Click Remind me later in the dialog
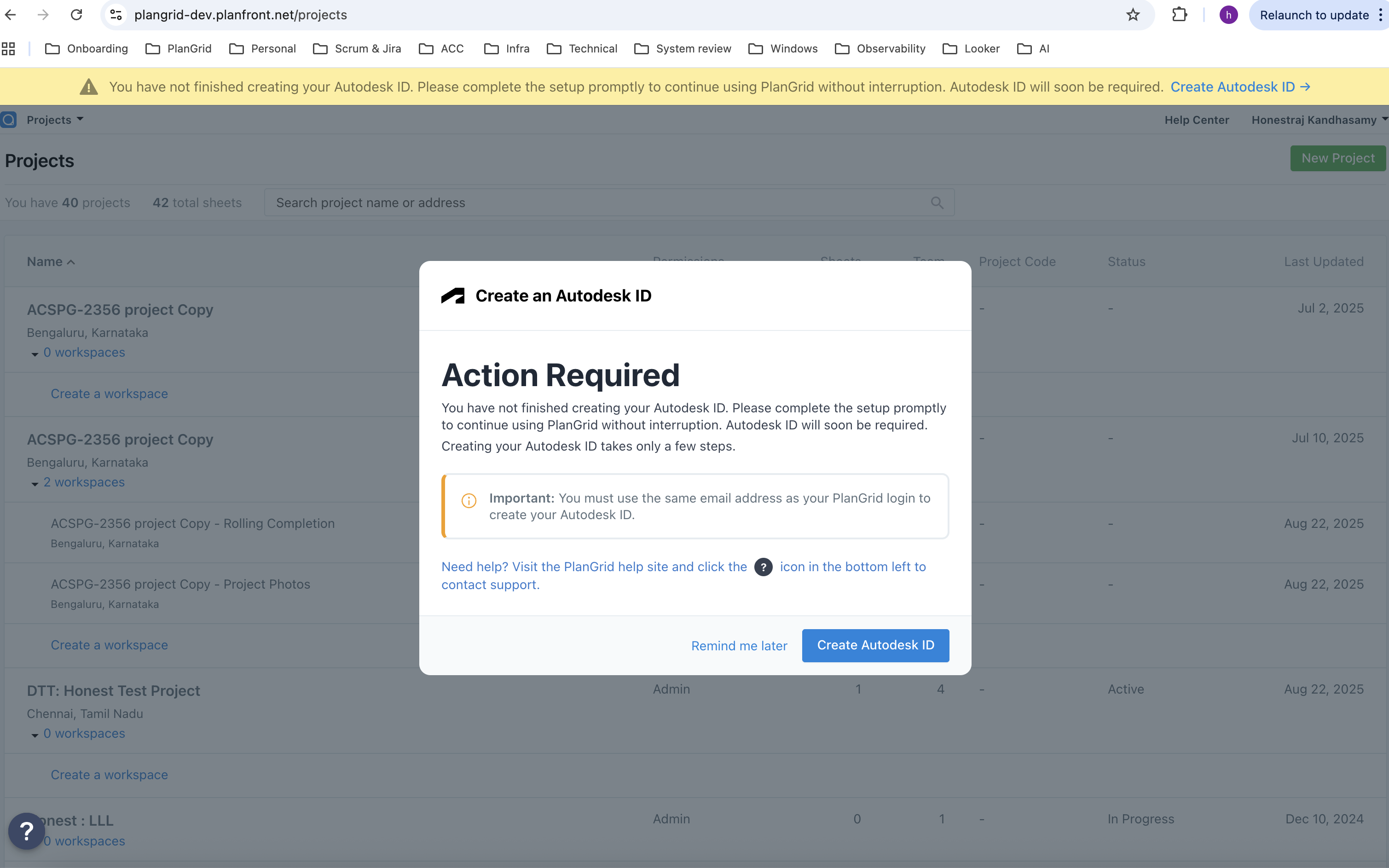Viewport: 1389px width, 868px height. click(739, 645)
